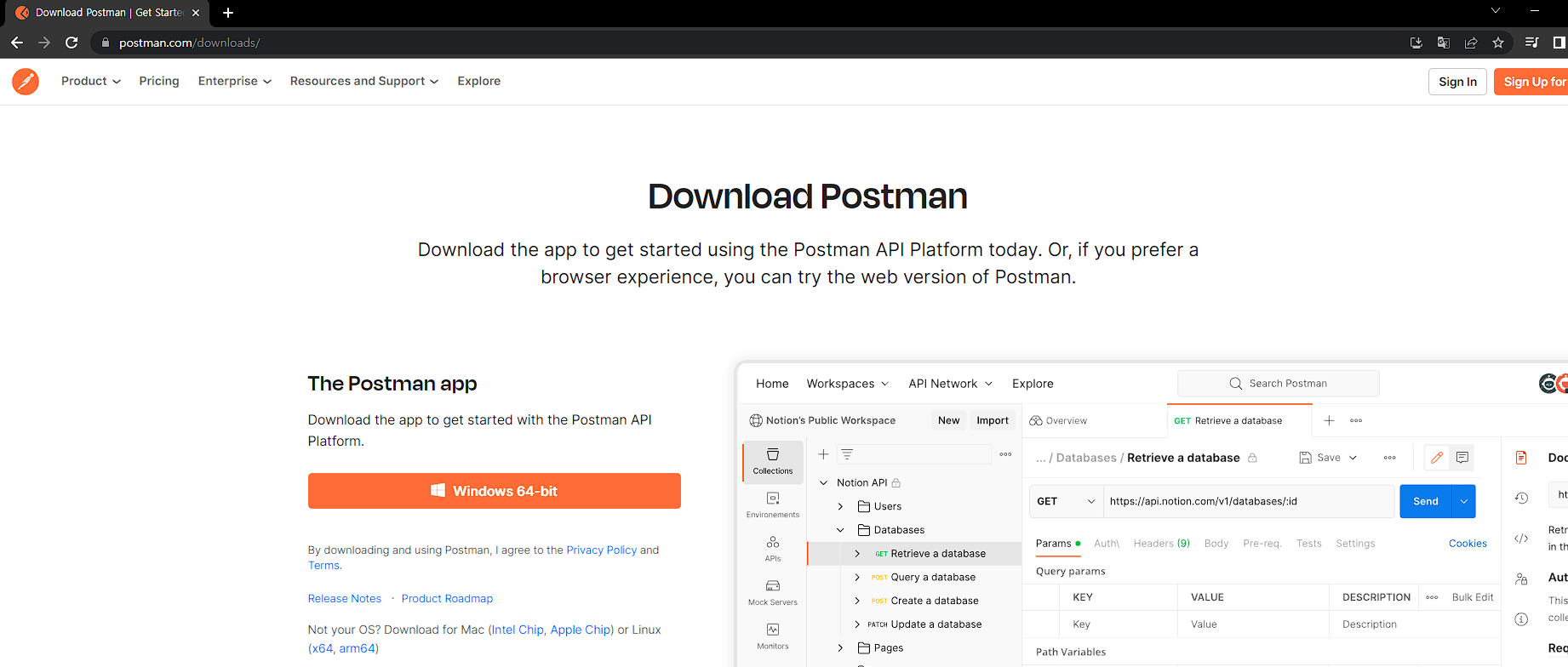Open the GET method dropdown
Viewport: 1568px width, 667px height.
pyautogui.click(x=1066, y=502)
